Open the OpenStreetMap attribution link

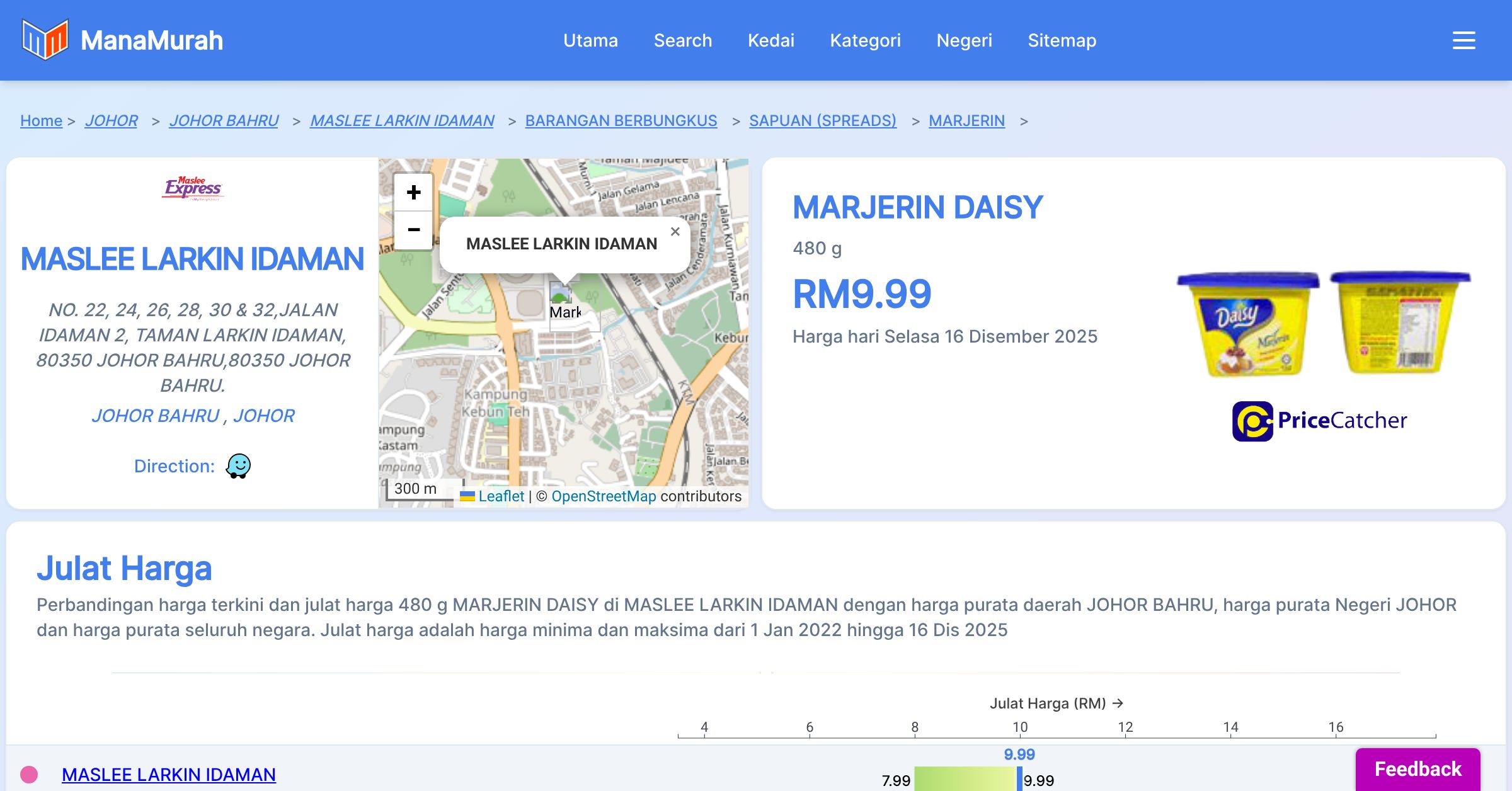604,496
